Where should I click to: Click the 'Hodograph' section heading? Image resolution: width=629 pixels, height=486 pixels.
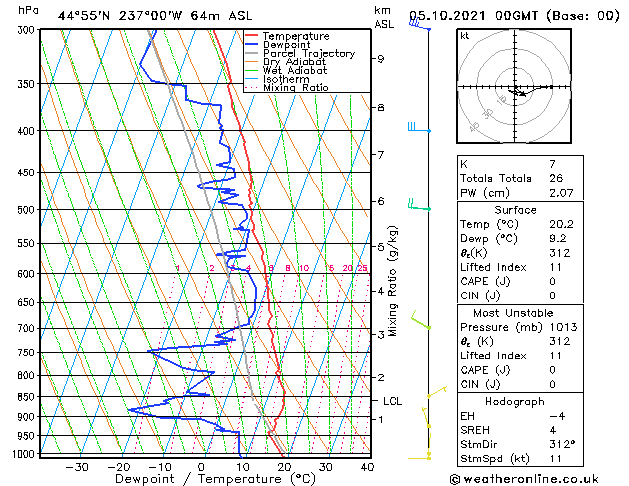point(515,402)
